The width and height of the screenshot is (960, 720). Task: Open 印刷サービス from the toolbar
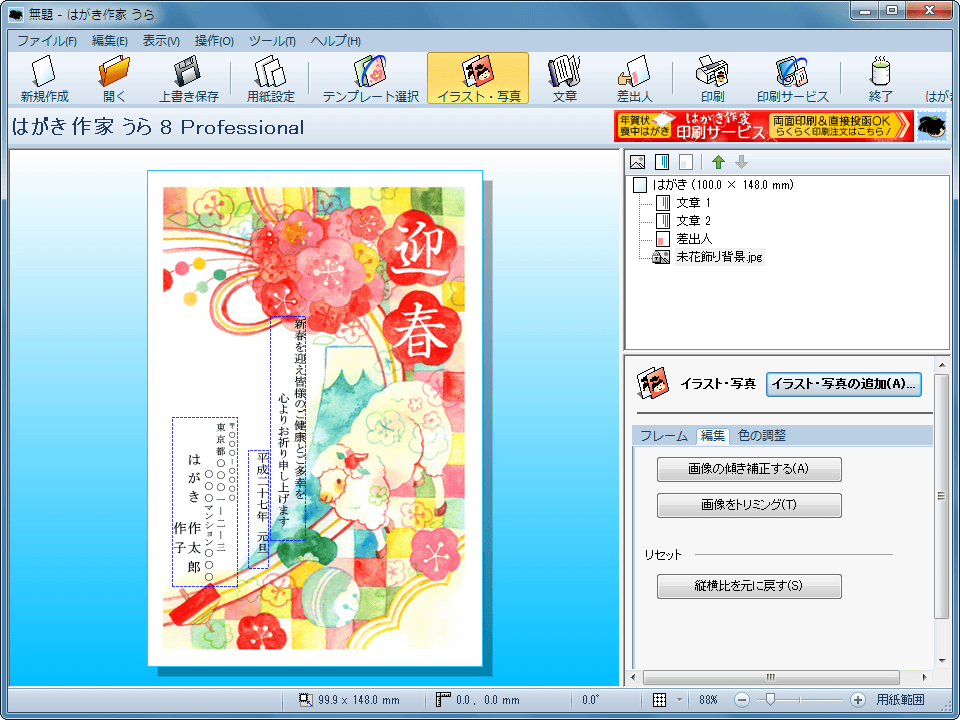pos(792,78)
